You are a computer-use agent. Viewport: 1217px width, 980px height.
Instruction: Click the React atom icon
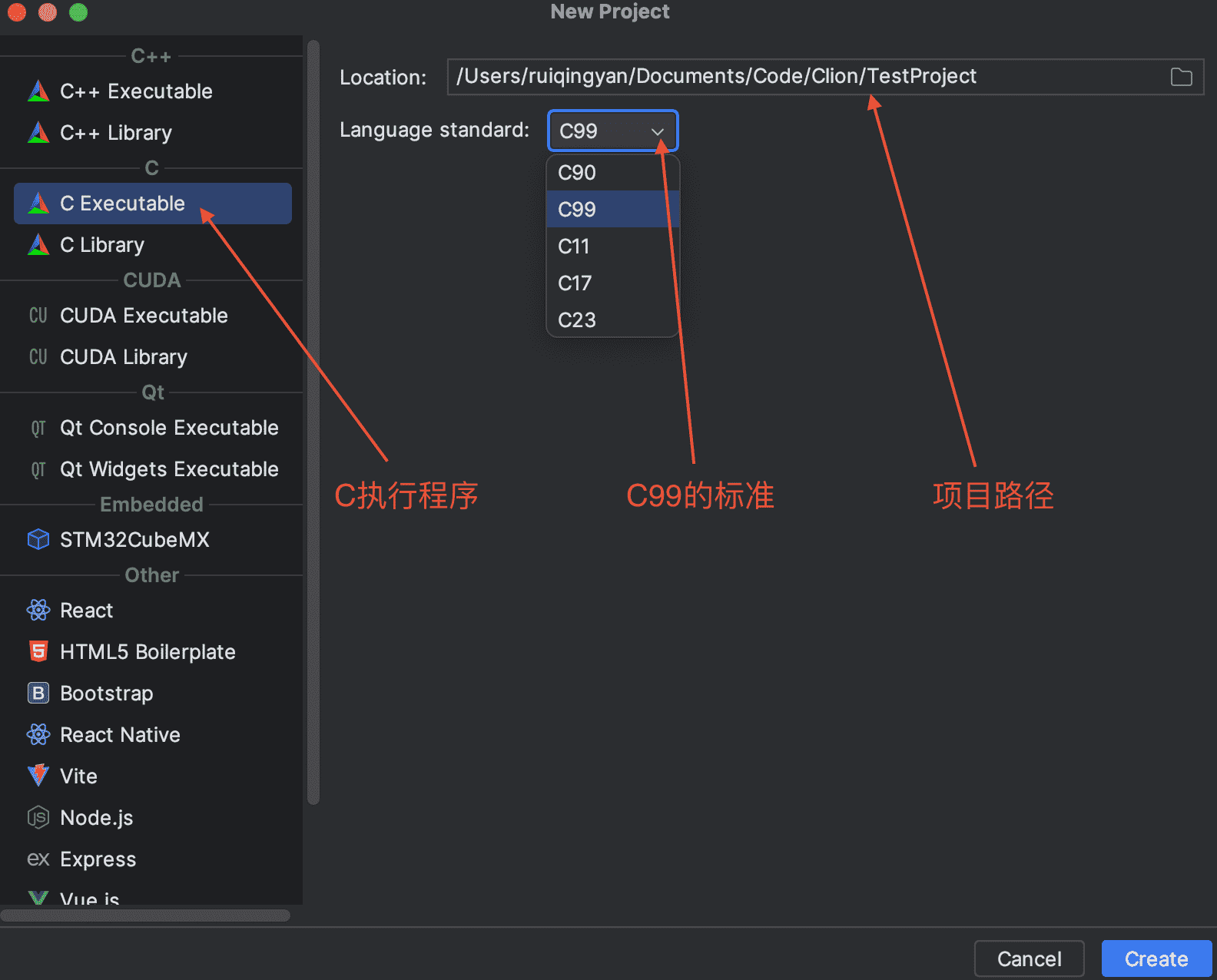click(x=38, y=611)
